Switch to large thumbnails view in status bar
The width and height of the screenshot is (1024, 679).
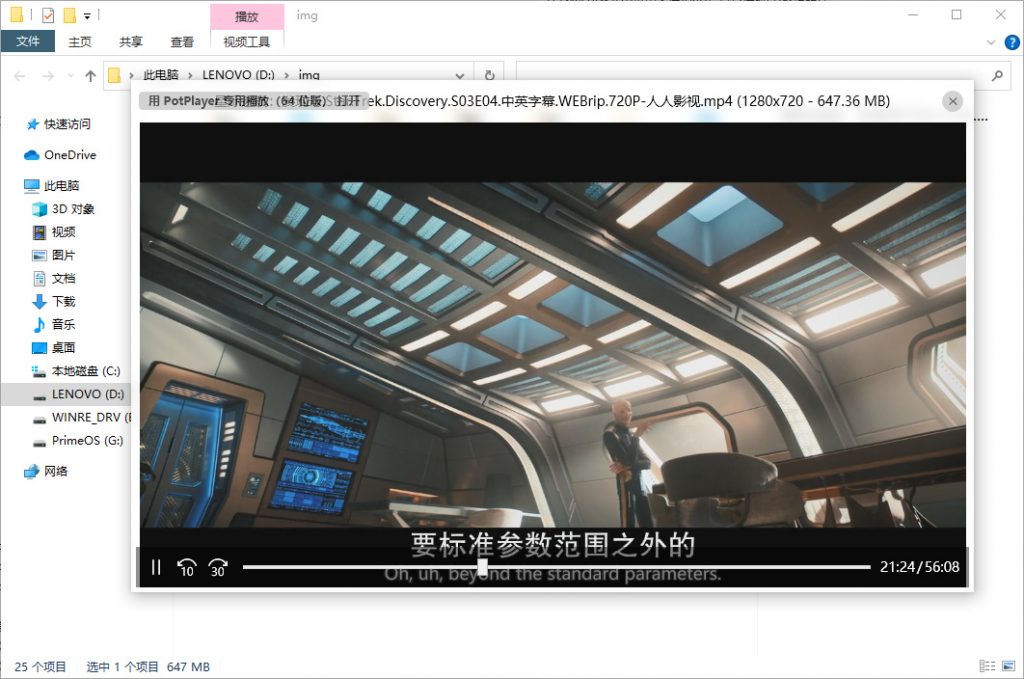1008,665
